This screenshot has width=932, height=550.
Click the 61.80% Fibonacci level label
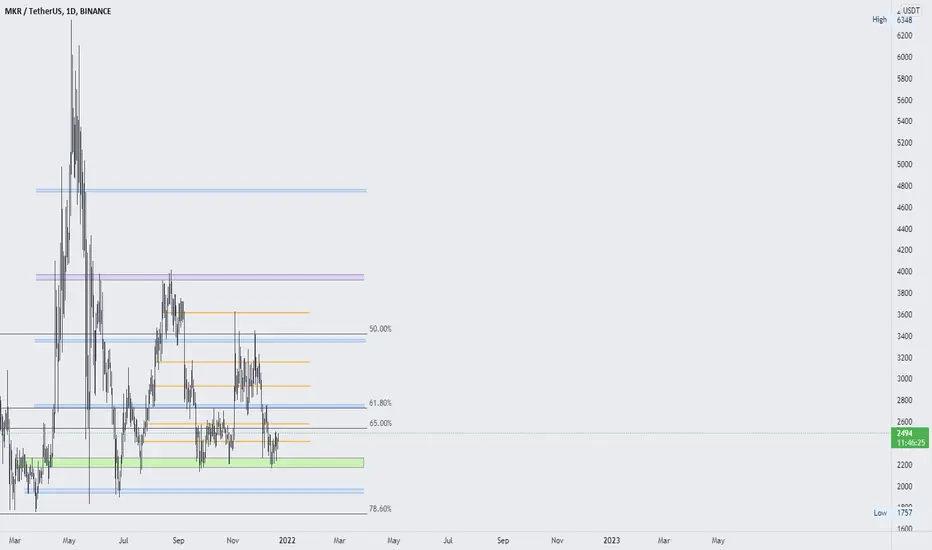(380, 403)
